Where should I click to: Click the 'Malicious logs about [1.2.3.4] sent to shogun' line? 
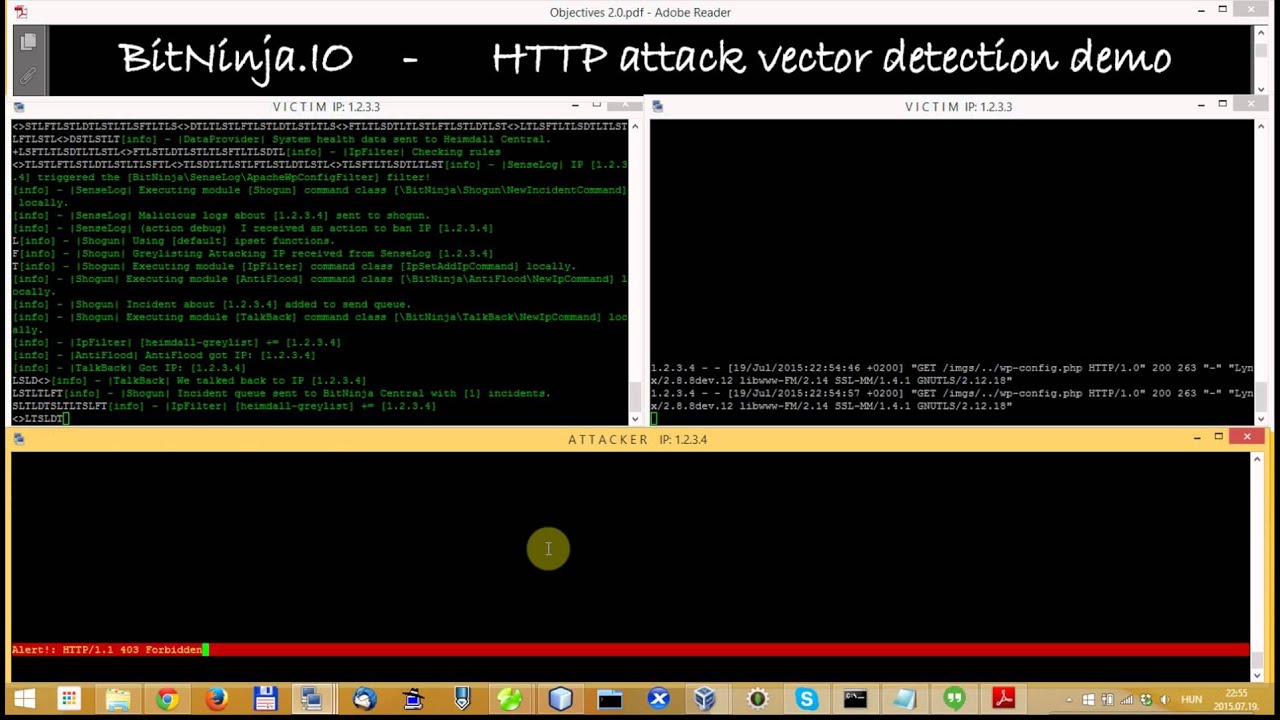click(221, 215)
